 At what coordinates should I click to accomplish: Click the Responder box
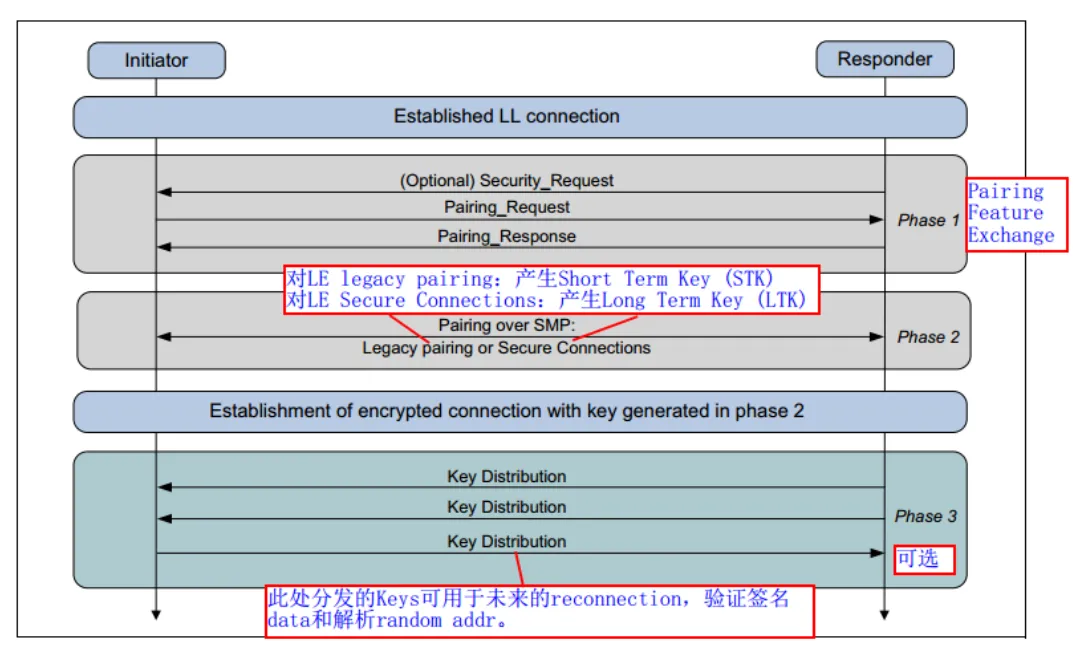tap(885, 59)
